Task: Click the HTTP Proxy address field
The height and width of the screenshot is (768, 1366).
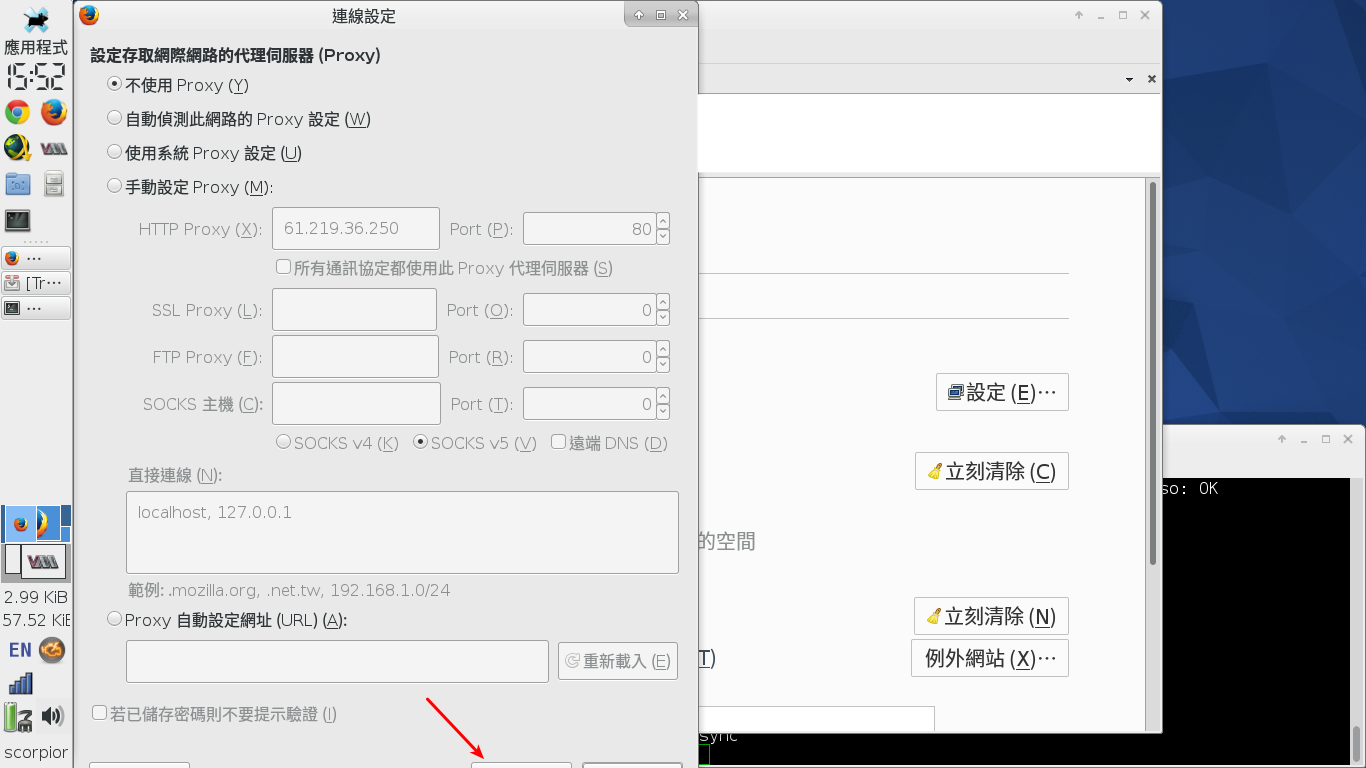Action: pos(356,228)
